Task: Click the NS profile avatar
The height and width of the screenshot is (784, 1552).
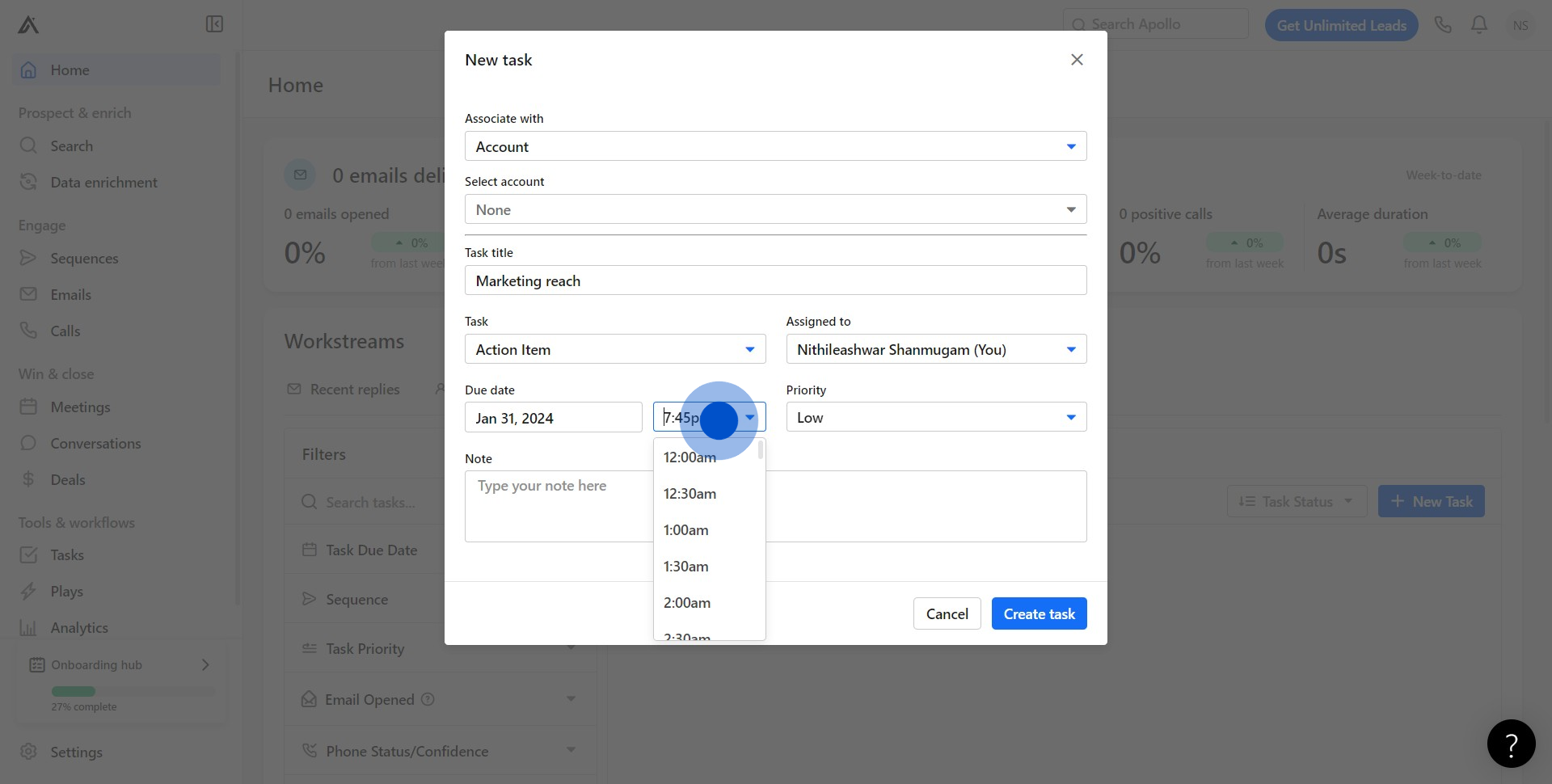Action: [x=1520, y=25]
